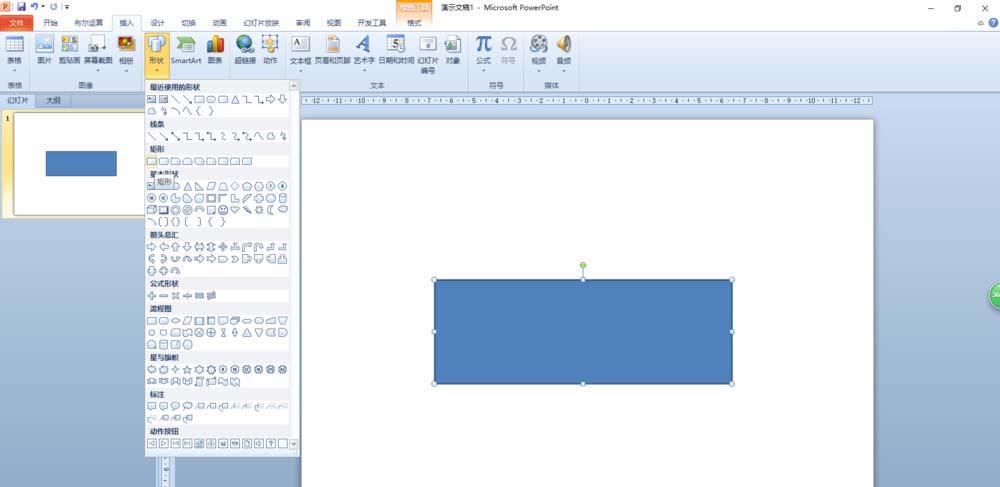
Task: Expand the 公式 equation dropdown
Action: 483,52
